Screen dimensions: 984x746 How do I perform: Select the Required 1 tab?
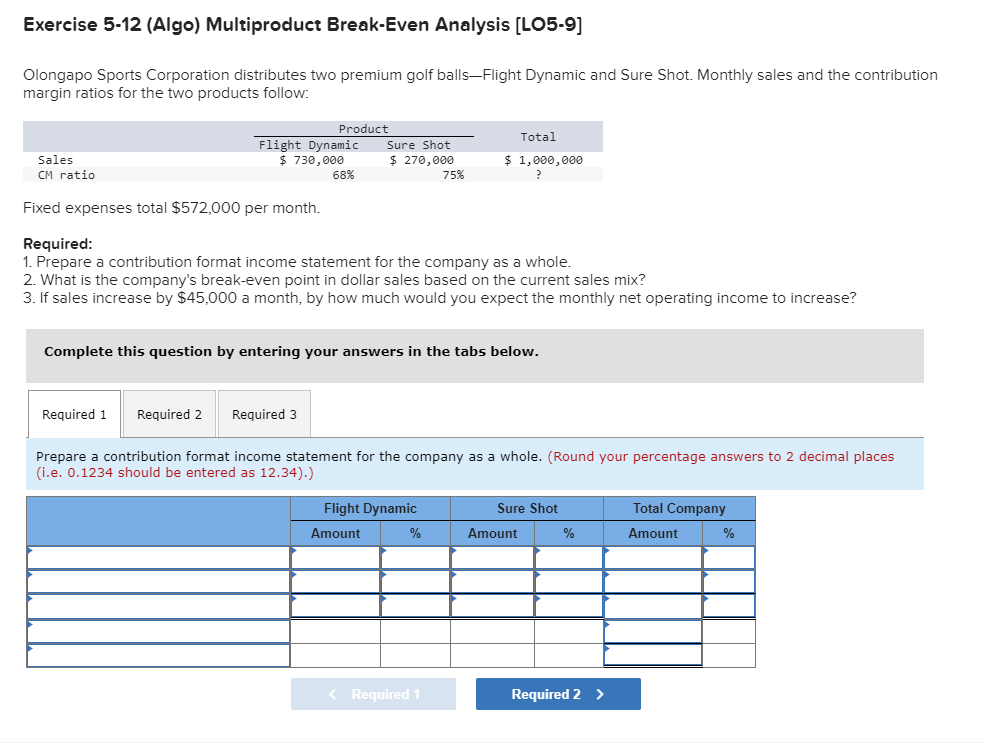pos(74,413)
